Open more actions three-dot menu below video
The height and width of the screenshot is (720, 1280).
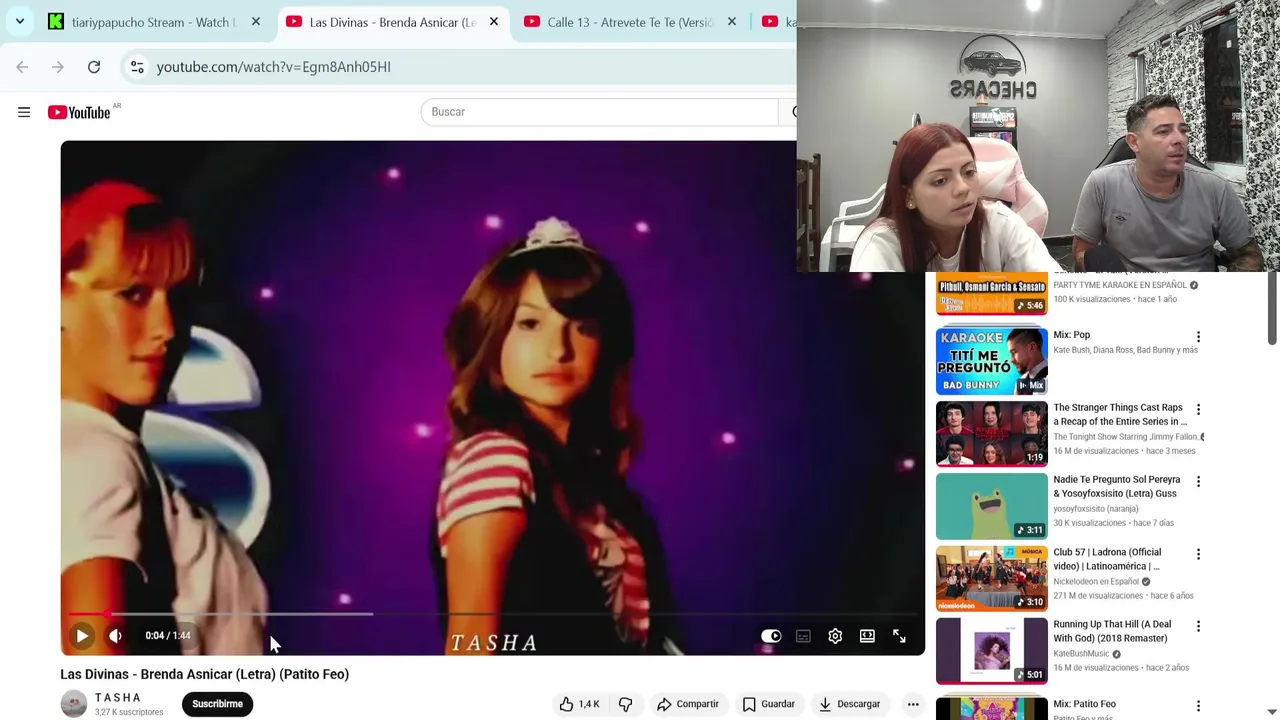coord(913,704)
